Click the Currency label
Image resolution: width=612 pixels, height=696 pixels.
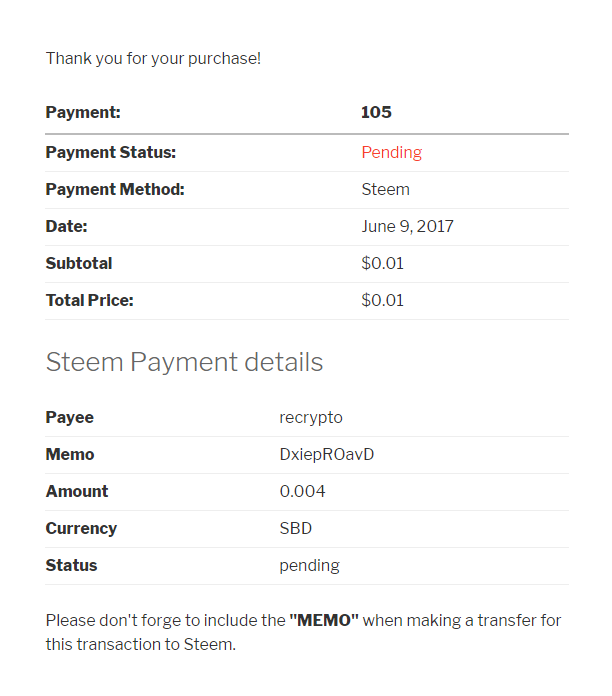click(81, 528)
